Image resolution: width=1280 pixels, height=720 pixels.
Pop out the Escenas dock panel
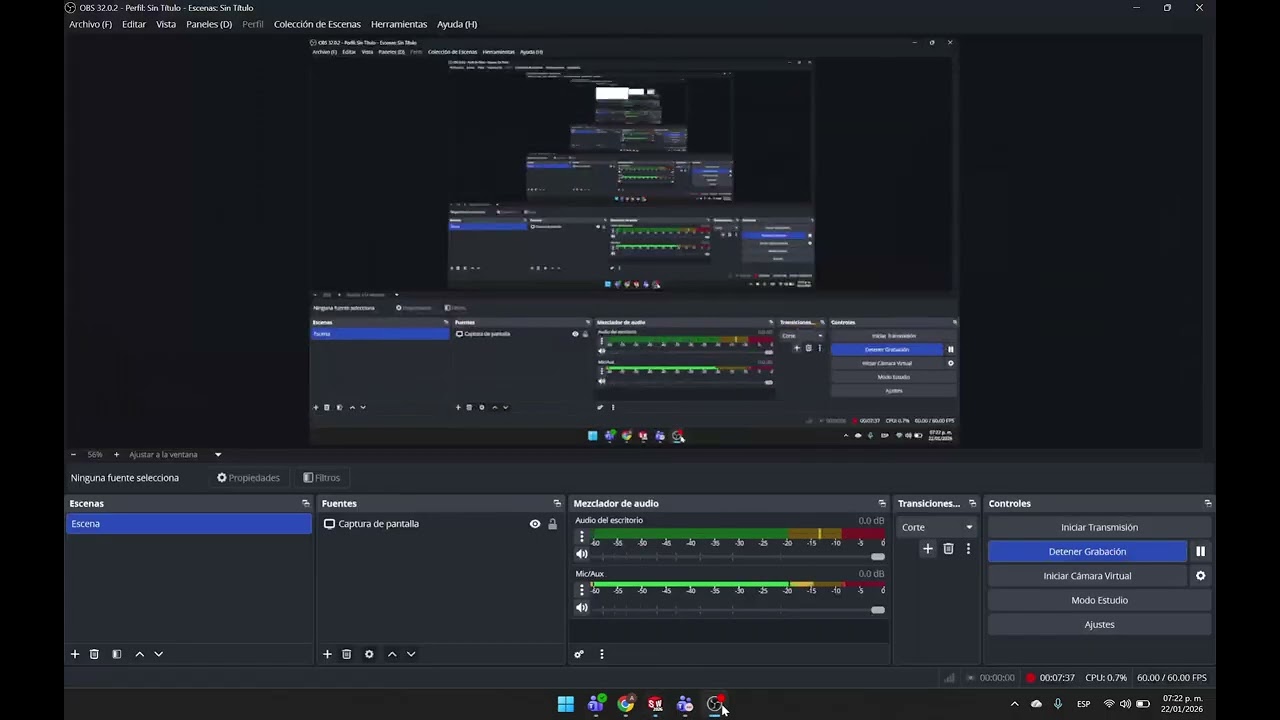coord(305,503)
